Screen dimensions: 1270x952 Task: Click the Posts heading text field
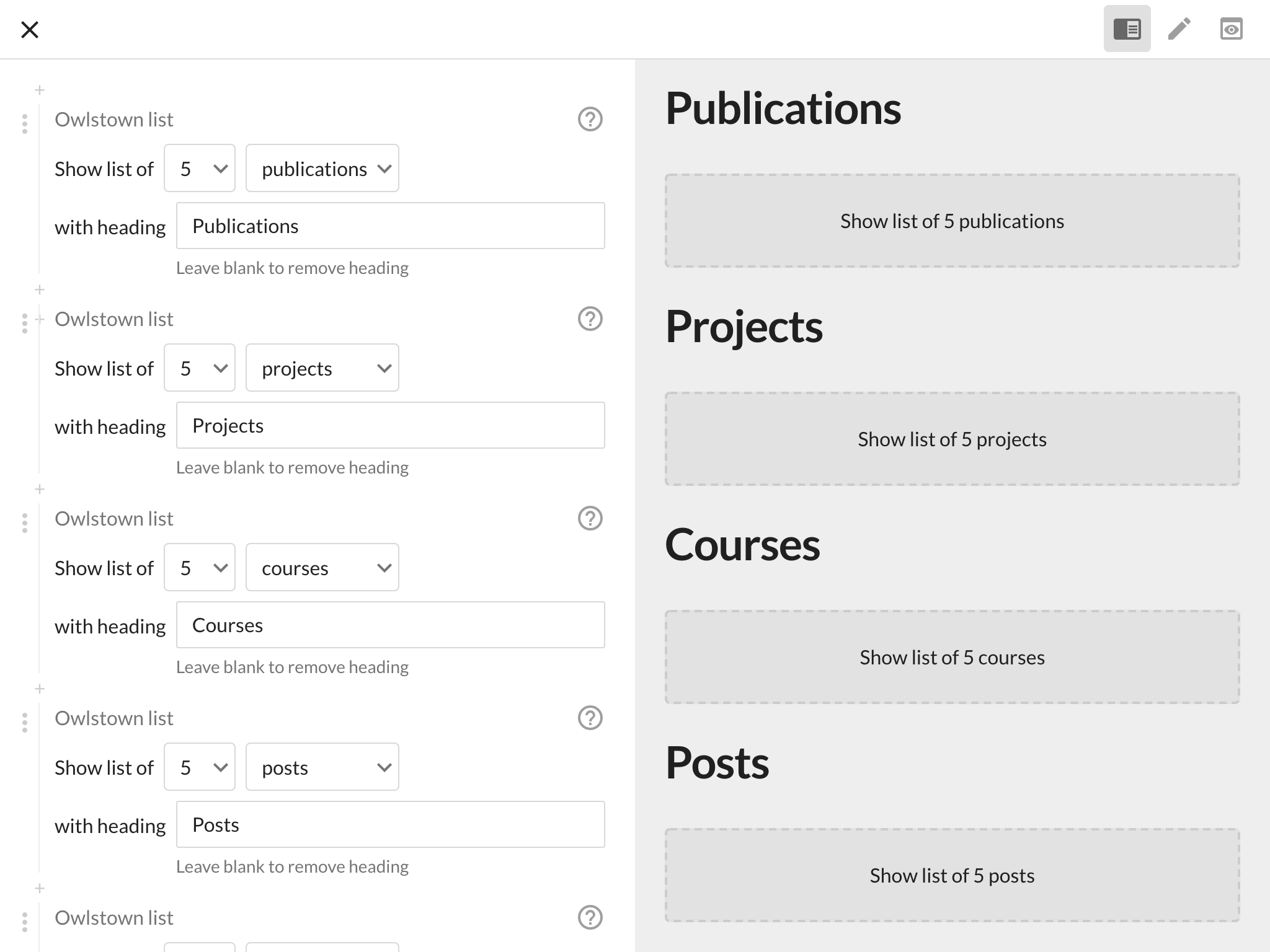pyautogui.click(x=391, y=825)
